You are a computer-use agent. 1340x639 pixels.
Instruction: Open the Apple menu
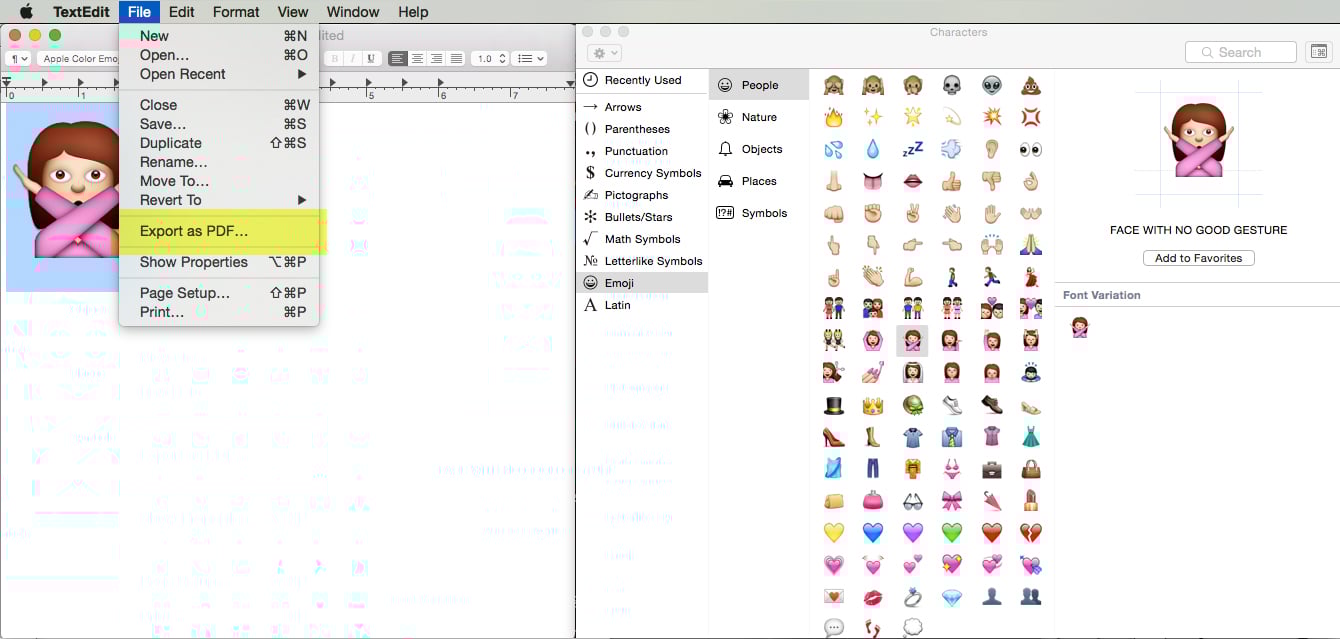coord(26,12)
